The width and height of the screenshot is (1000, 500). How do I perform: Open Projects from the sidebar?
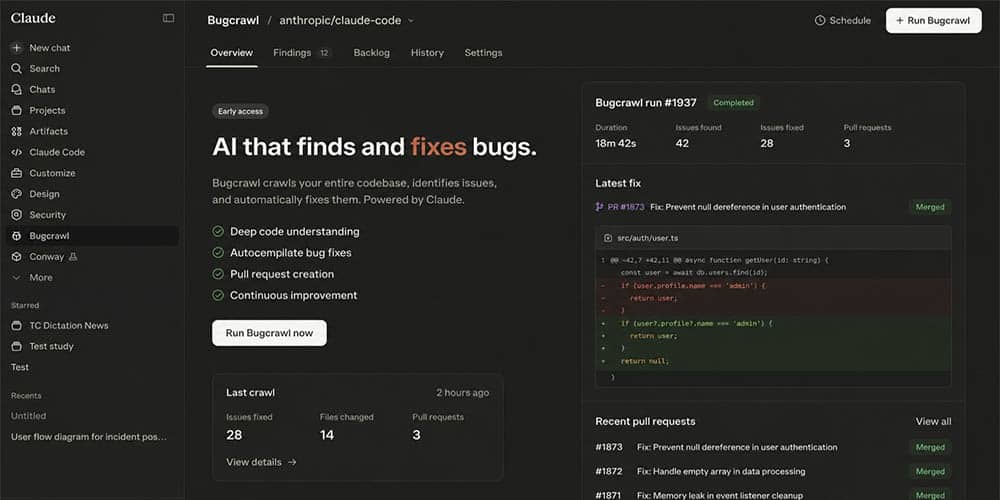pyautogui.click(x=46, y=110)
